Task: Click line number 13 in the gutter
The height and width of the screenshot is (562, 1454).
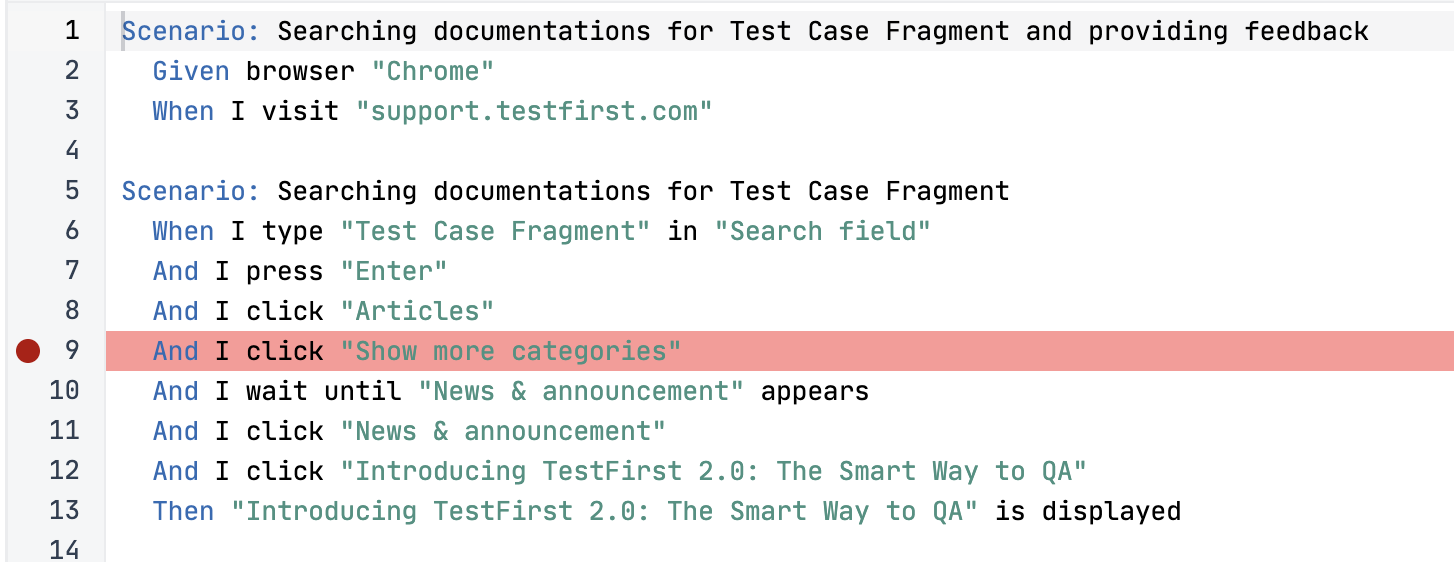Action: click(x=64, y=511)
